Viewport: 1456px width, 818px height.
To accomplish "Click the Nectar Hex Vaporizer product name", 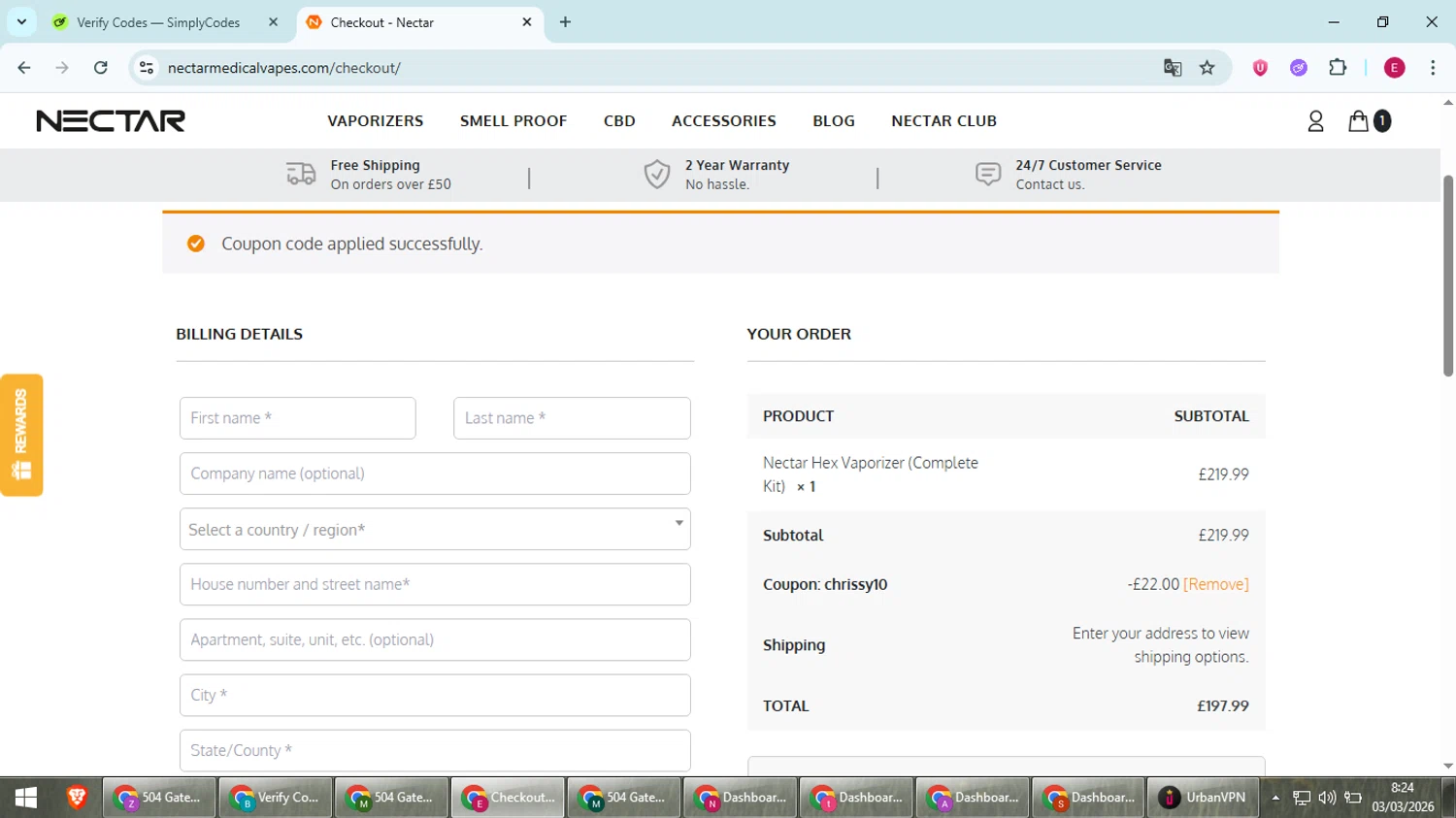I will click(871, 474).
